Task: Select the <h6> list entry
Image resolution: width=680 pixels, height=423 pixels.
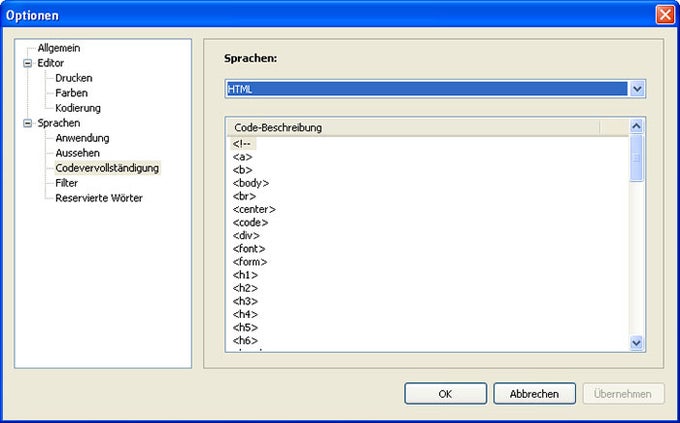Action: coord(245,341)
